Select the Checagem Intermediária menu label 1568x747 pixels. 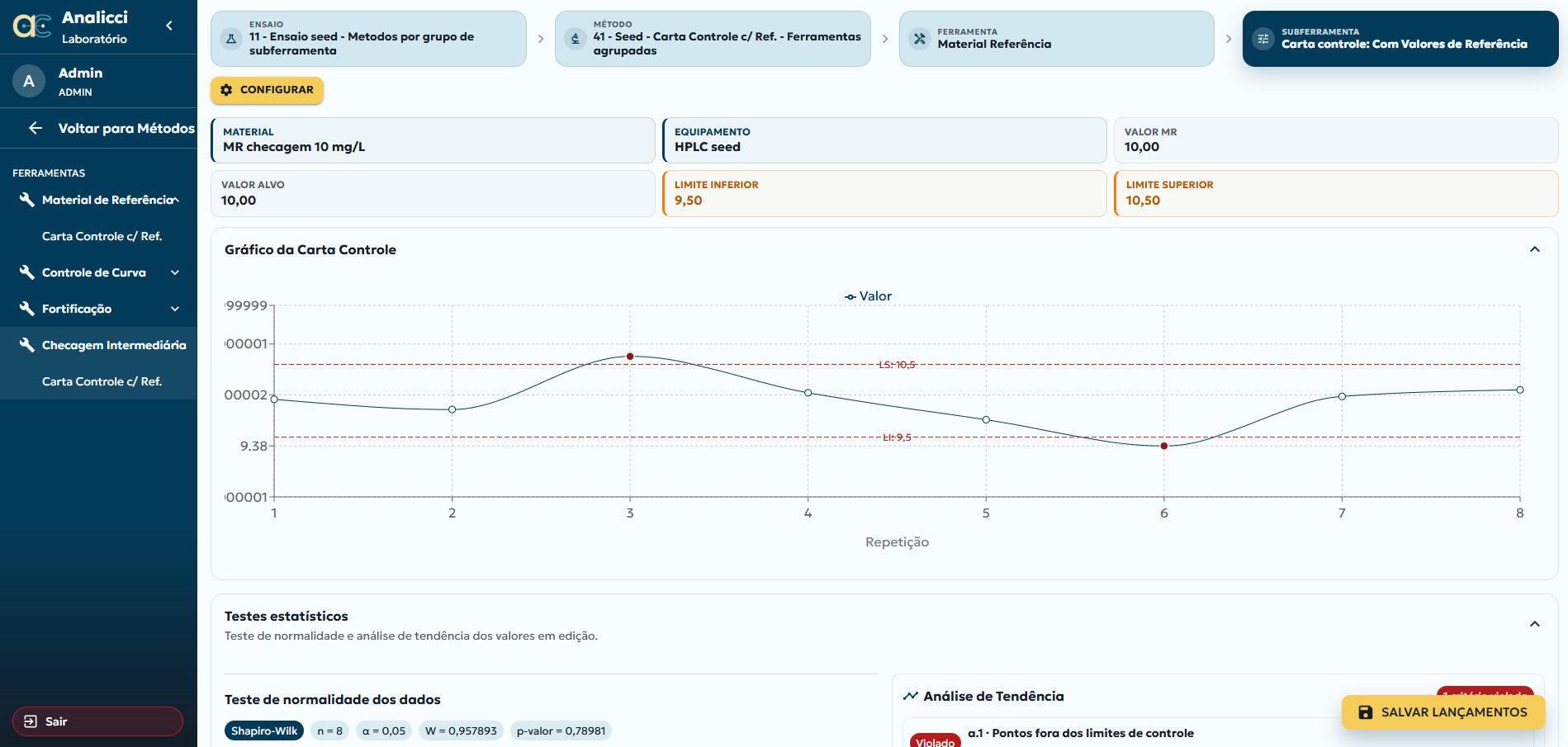click(x=114, y=345)
